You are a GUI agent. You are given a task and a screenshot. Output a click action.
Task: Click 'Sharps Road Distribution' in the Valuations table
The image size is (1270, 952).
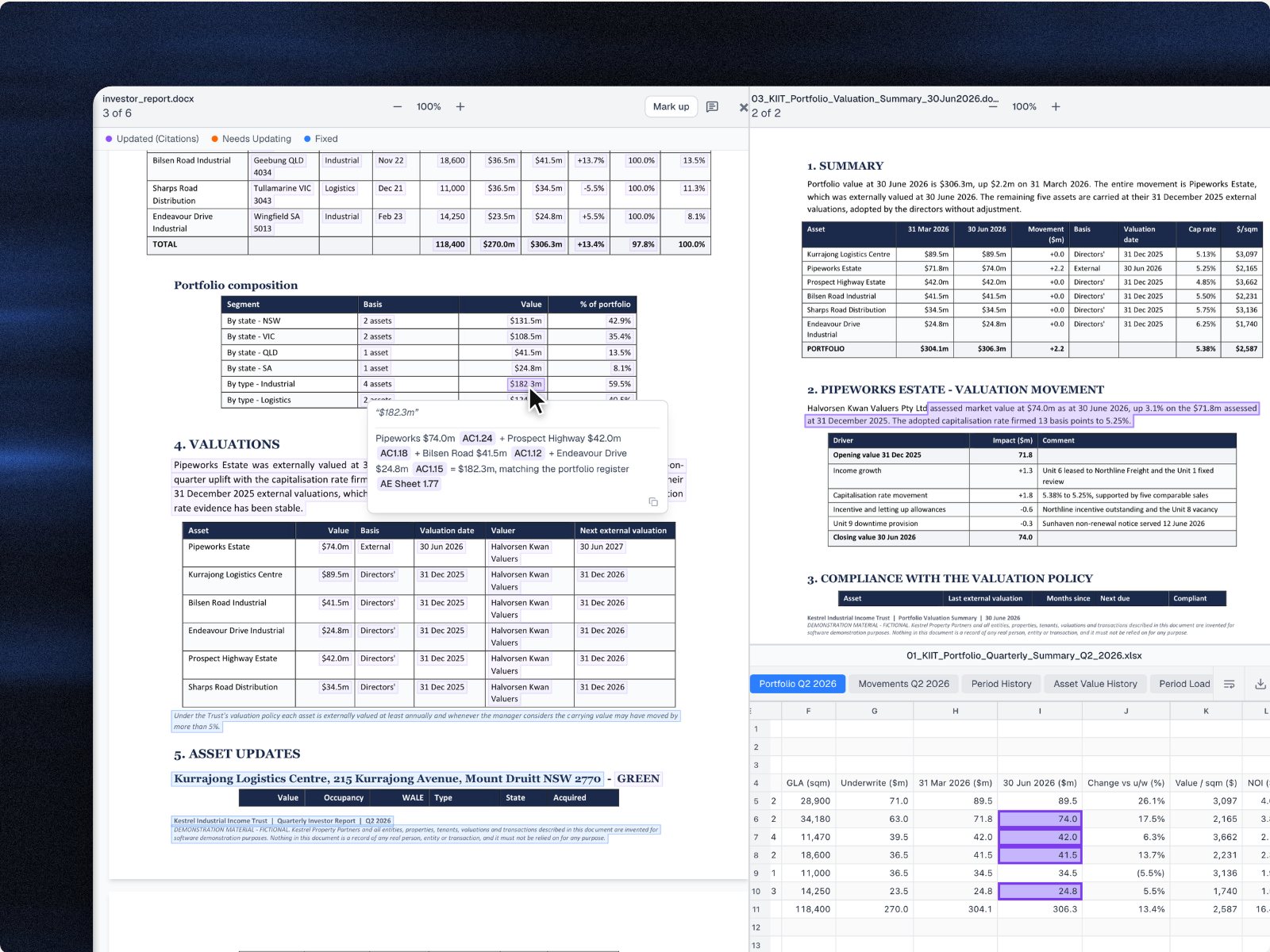233,687
